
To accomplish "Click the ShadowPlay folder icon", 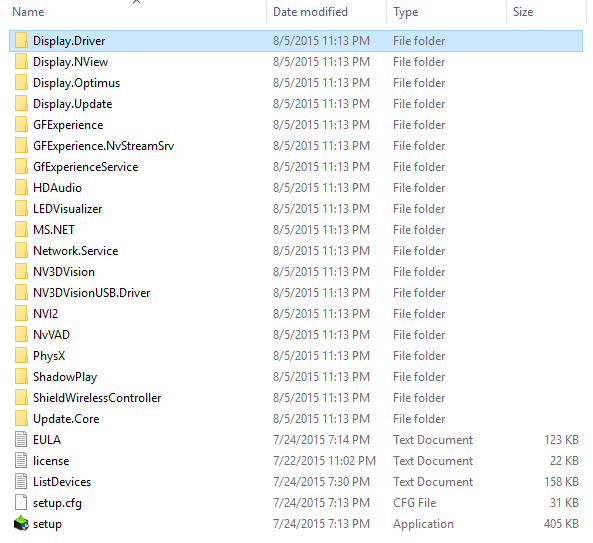I will click(x=21, y=376).
